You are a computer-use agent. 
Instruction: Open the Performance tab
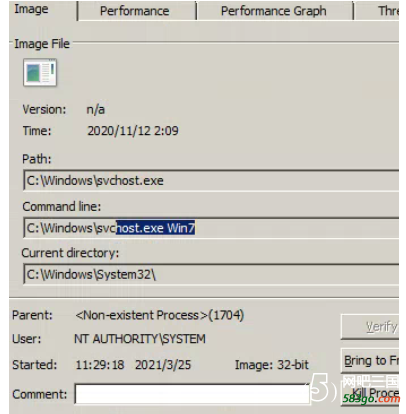coord(135,11)
